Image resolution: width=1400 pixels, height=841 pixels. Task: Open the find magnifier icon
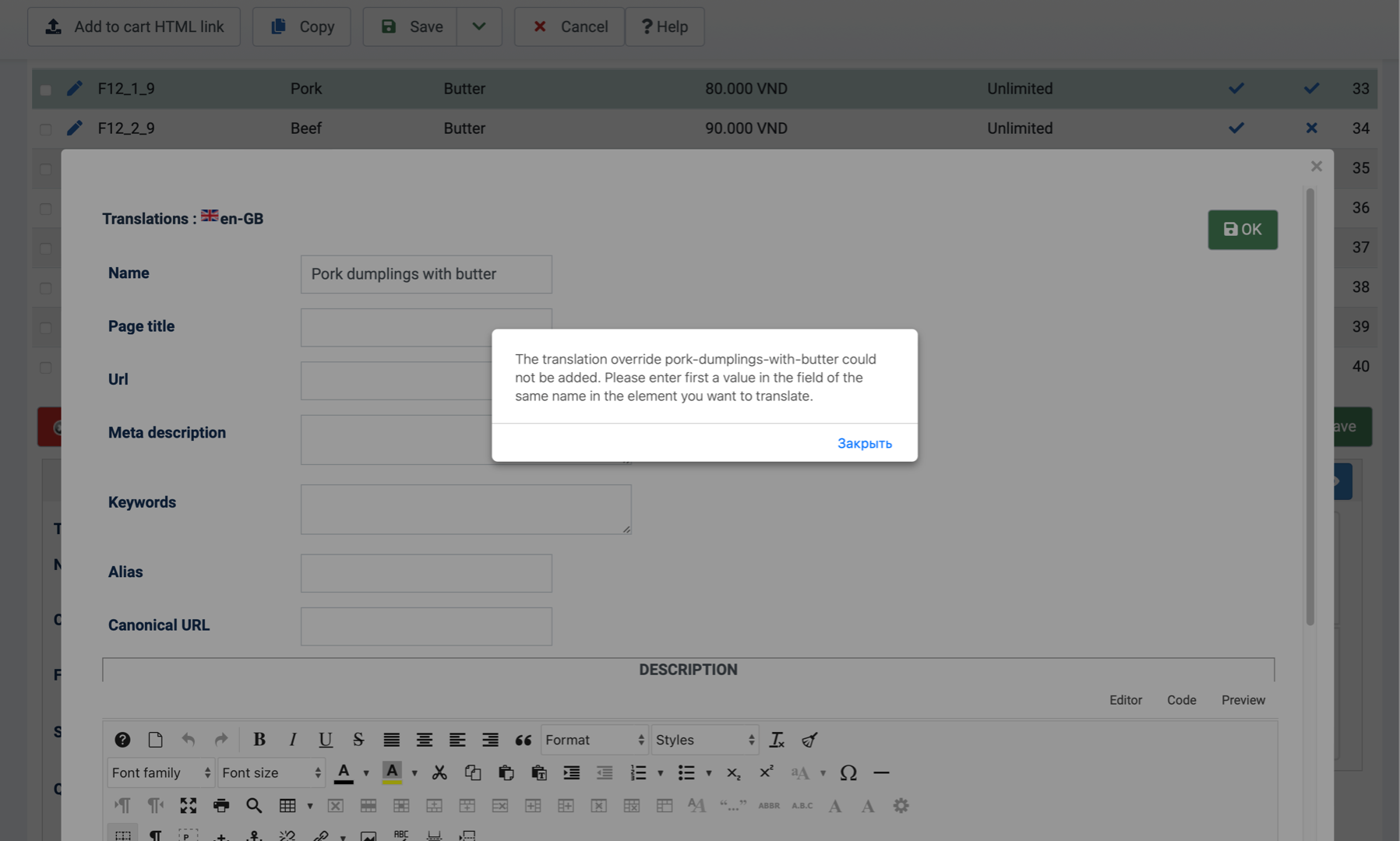(x=254, y=805)
